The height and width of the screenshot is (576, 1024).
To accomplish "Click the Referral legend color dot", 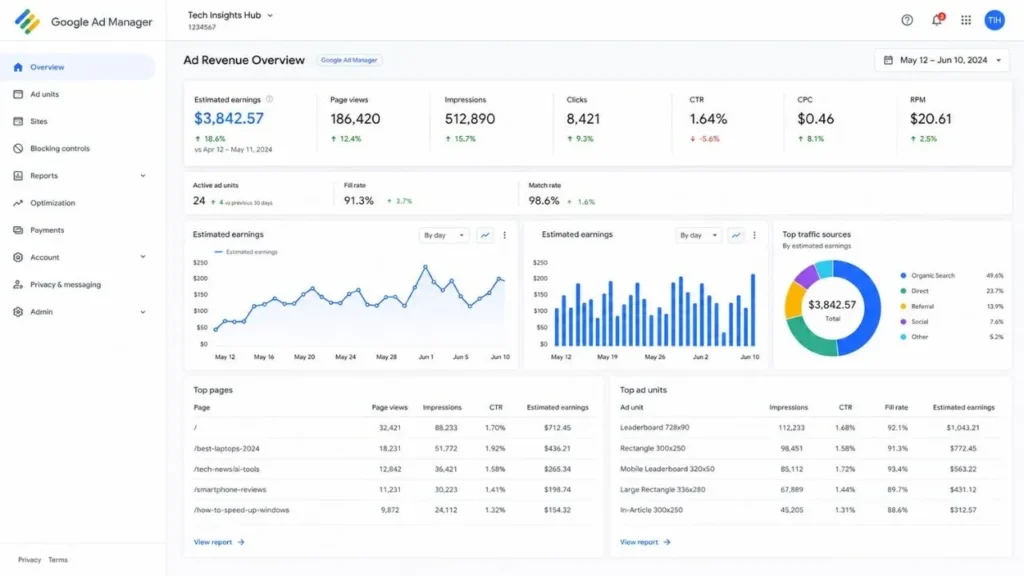I will click(903, 306).
